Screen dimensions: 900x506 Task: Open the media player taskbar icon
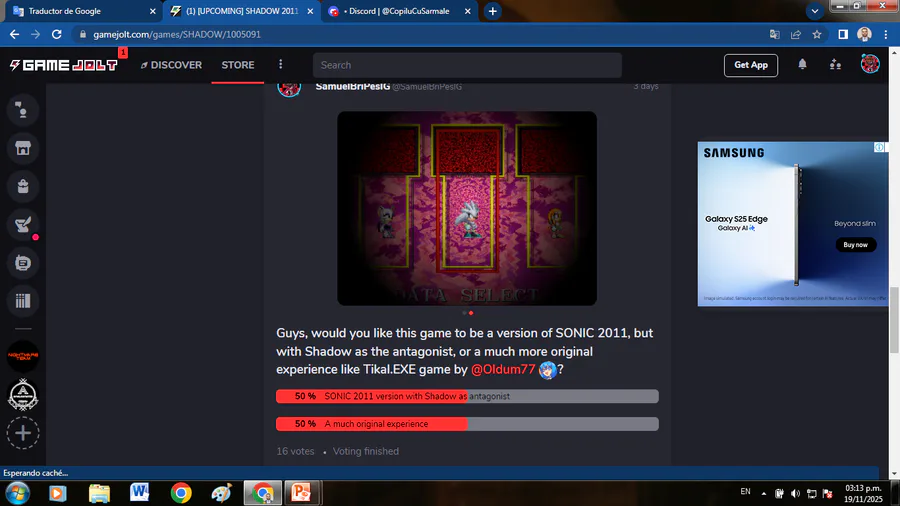click(57, 493)
